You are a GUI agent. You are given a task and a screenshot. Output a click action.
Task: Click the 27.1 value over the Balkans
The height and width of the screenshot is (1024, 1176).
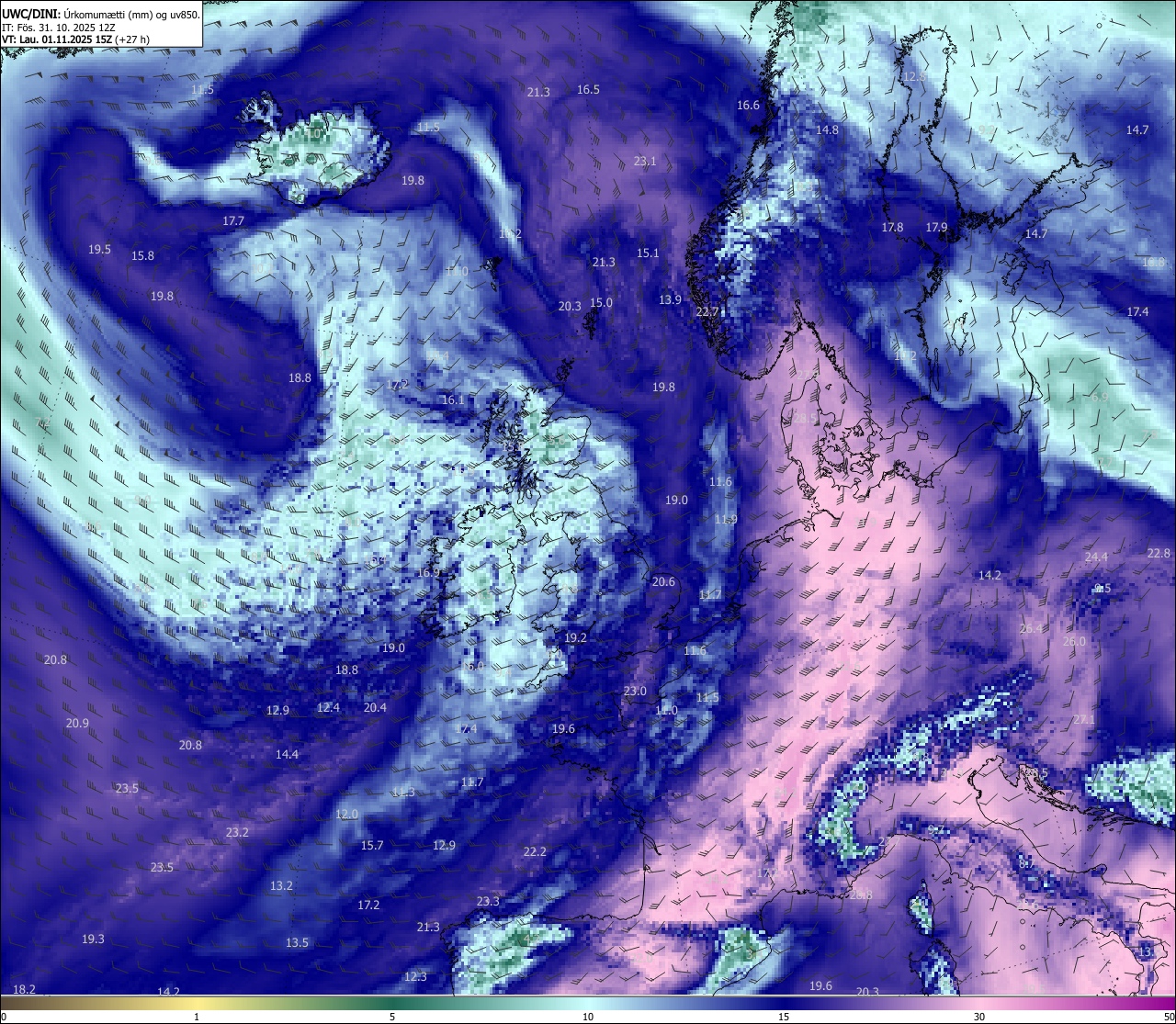click(x=1084, y=719)
